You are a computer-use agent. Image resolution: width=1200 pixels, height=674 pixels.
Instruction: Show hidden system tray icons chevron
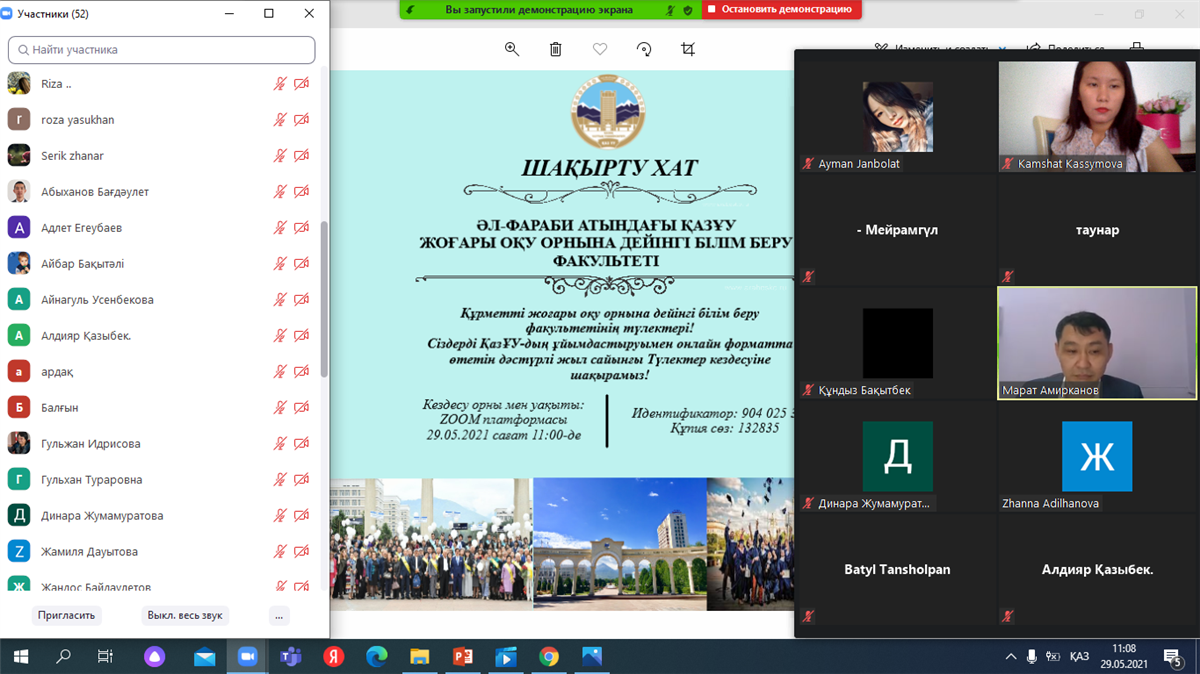point(1009,657)
